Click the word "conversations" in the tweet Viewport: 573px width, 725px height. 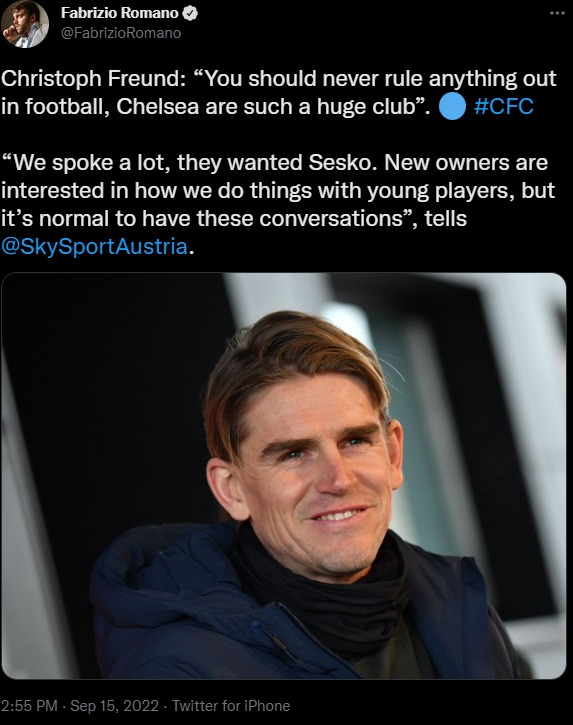point(331,218)
